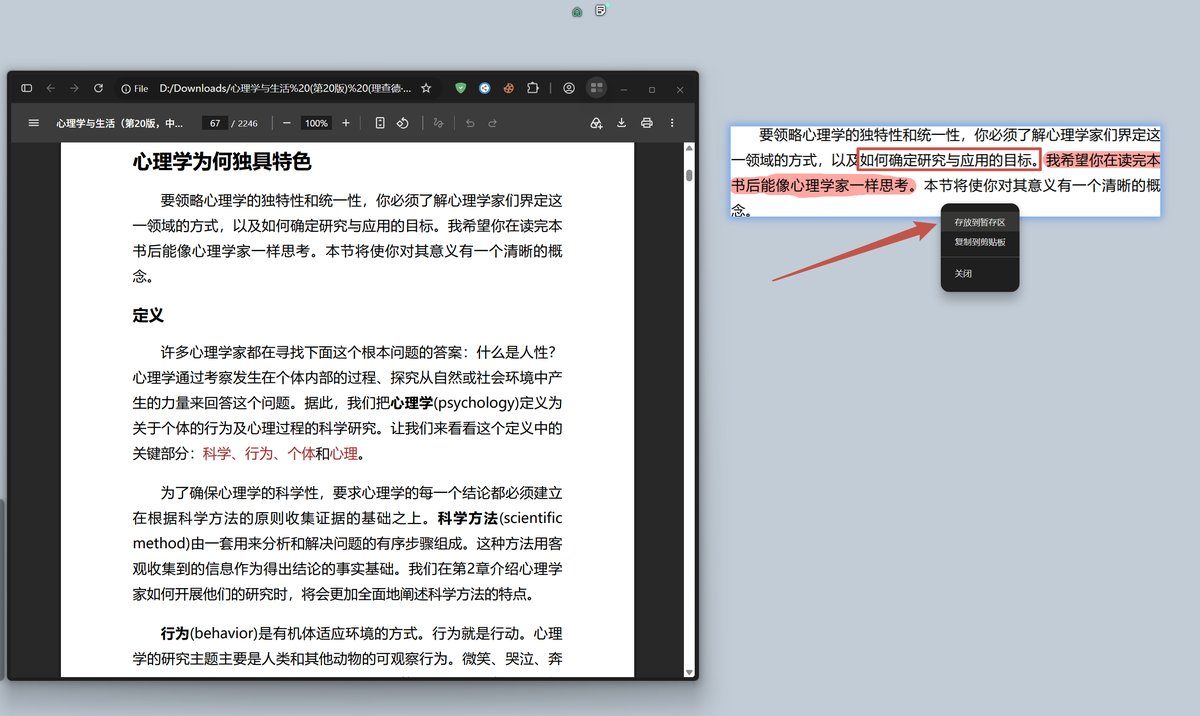Open the Extensions puzzle piece menu
This screenshot has width=1200, height=716.
coord(533,88)
